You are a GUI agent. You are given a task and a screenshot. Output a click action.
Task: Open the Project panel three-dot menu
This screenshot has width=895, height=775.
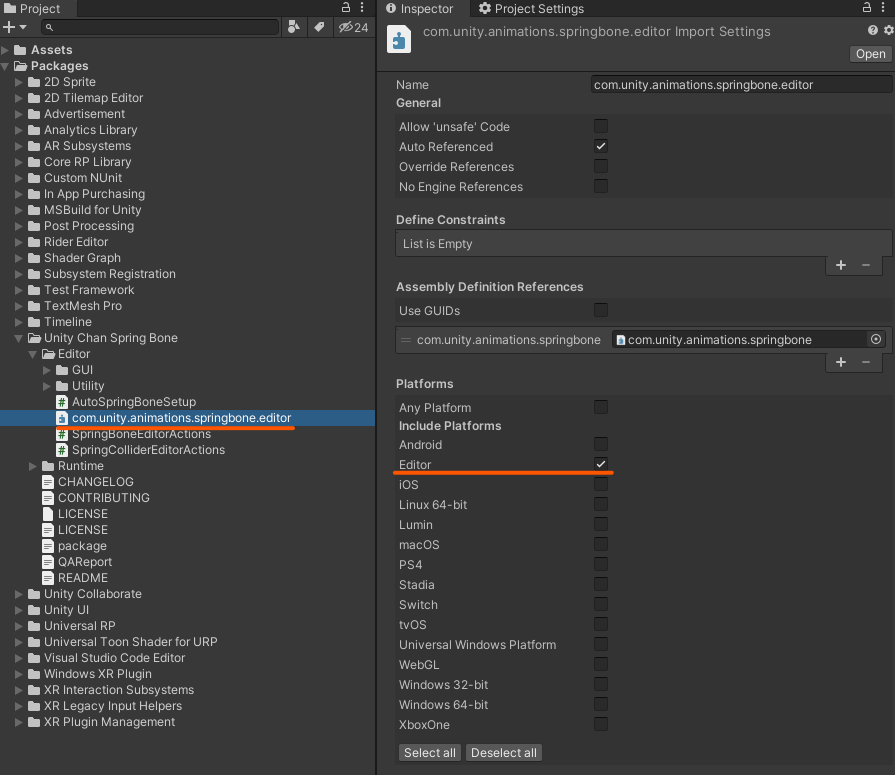pyautogui.click(x=362, y=7)
